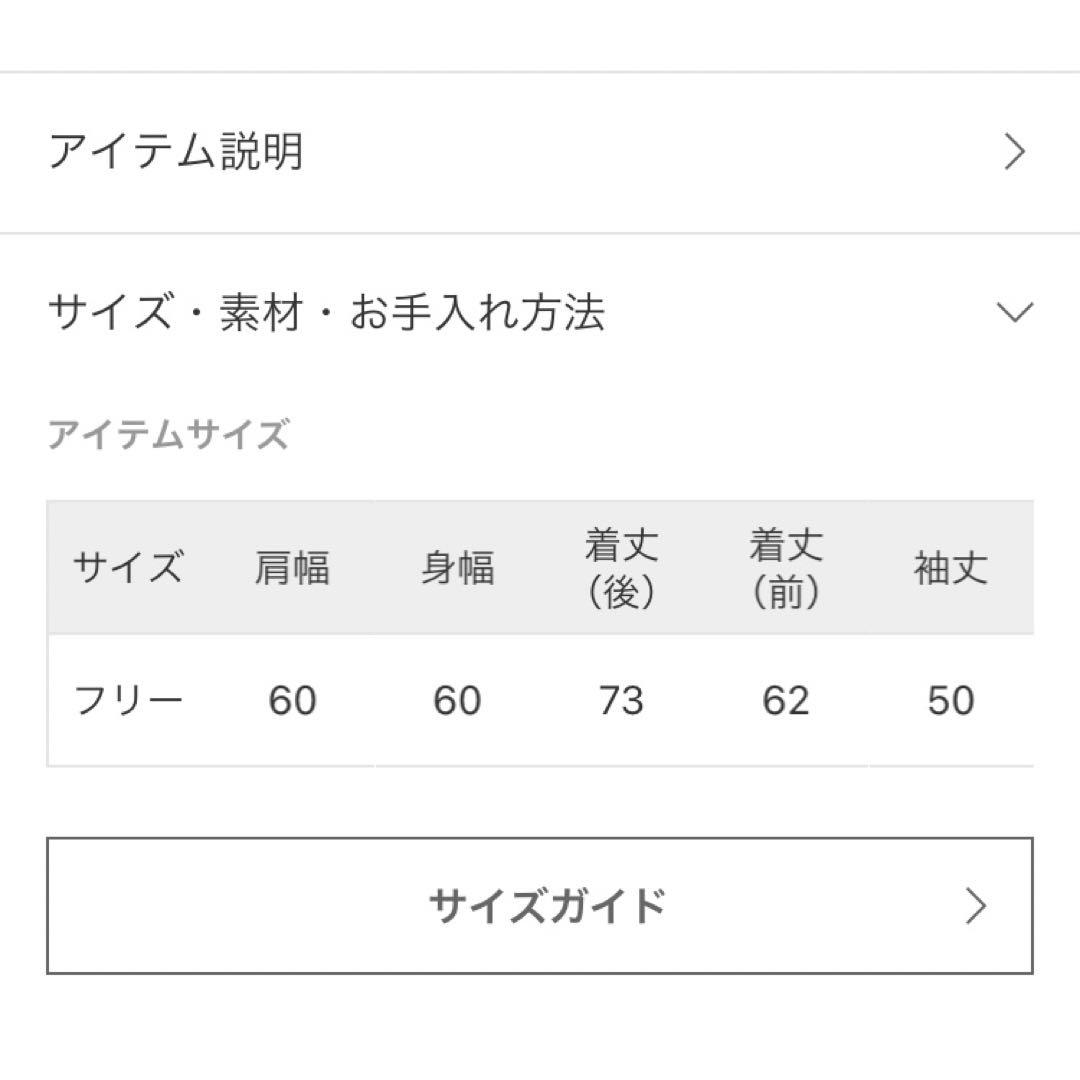The image size is (1080, 1080).
Task: Open the アイテム説明 section
Action: click(540, 152)
